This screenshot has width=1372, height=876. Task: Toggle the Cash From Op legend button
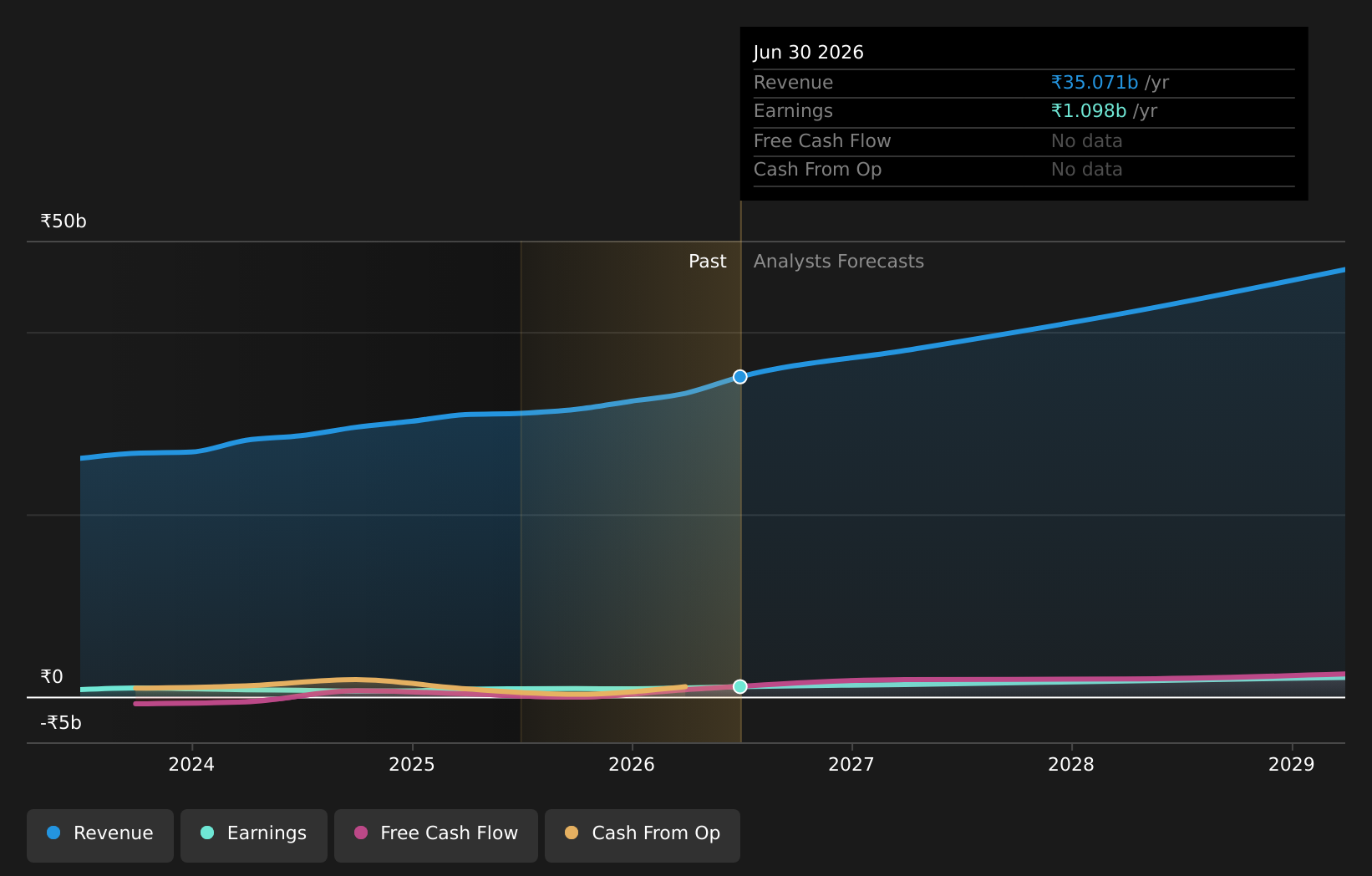click(x=643, y=835)
